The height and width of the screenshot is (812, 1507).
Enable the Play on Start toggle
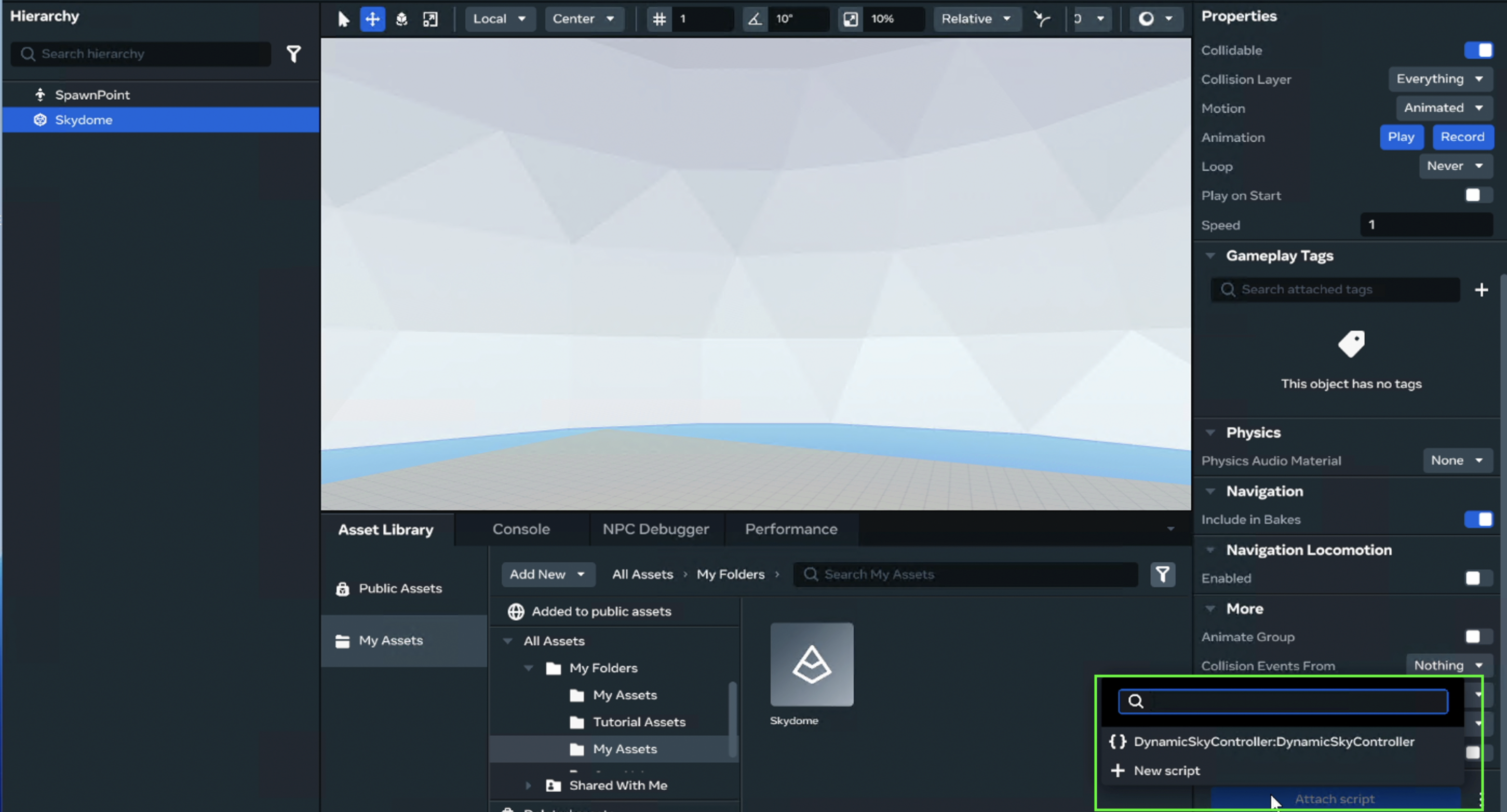1478,195
